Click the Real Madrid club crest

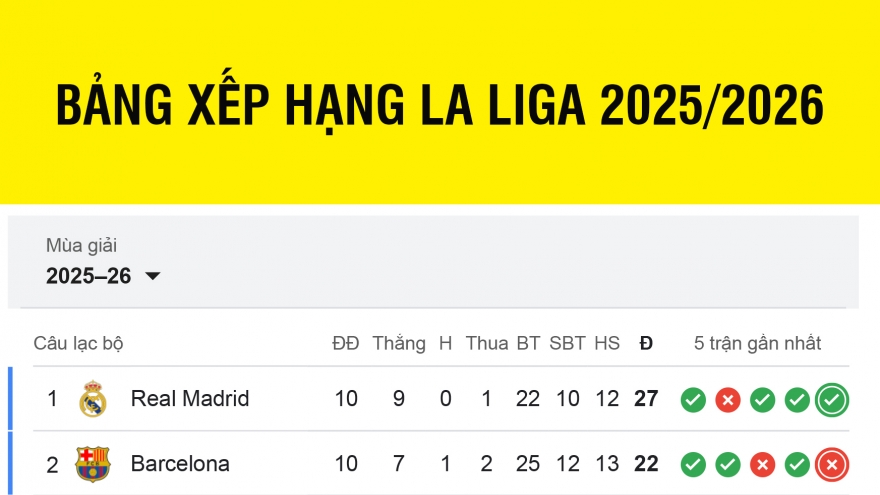(x=93, y=399)
